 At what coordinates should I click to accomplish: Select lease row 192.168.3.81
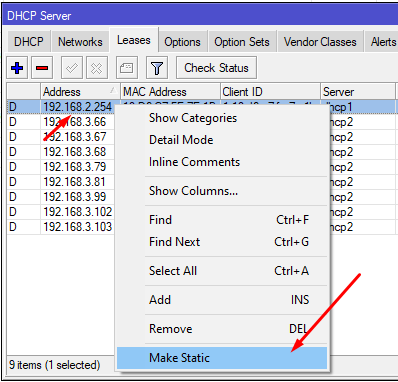(75, 182)
